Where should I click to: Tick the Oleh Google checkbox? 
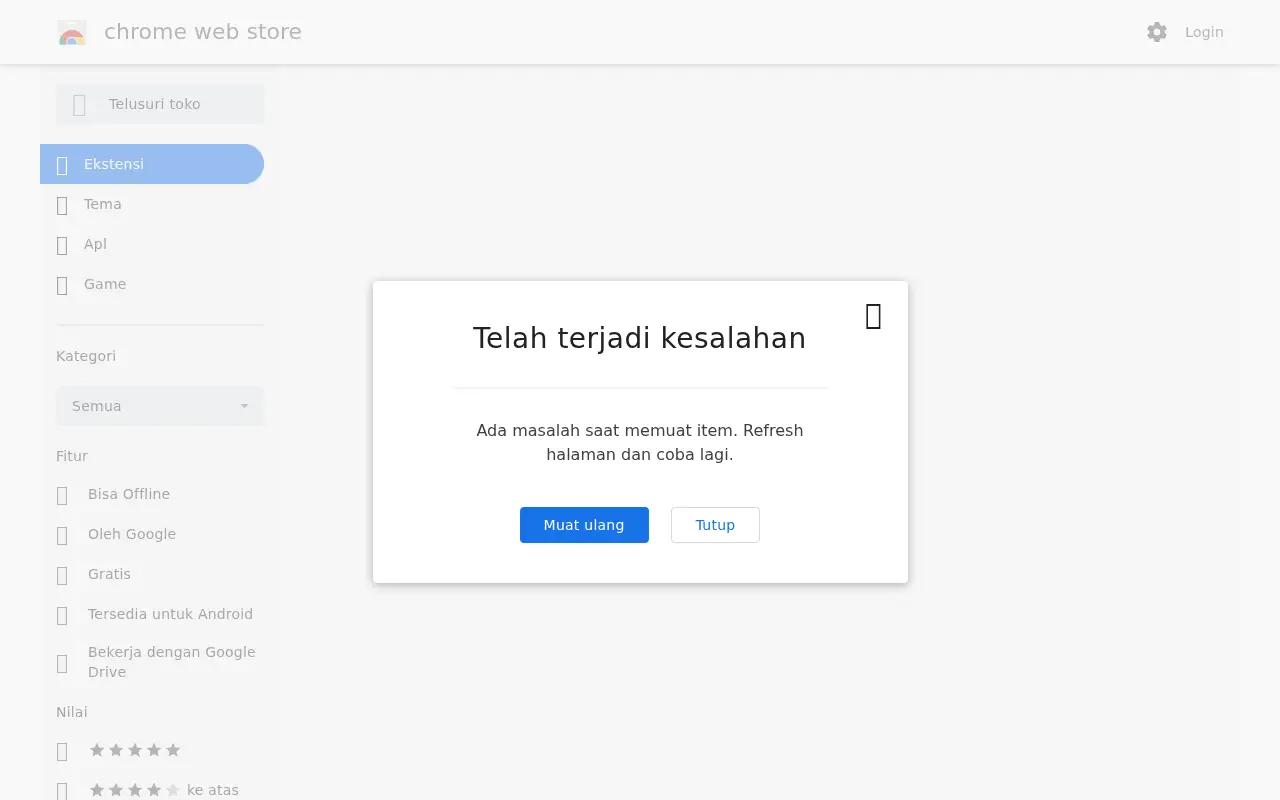pos(62,535)
